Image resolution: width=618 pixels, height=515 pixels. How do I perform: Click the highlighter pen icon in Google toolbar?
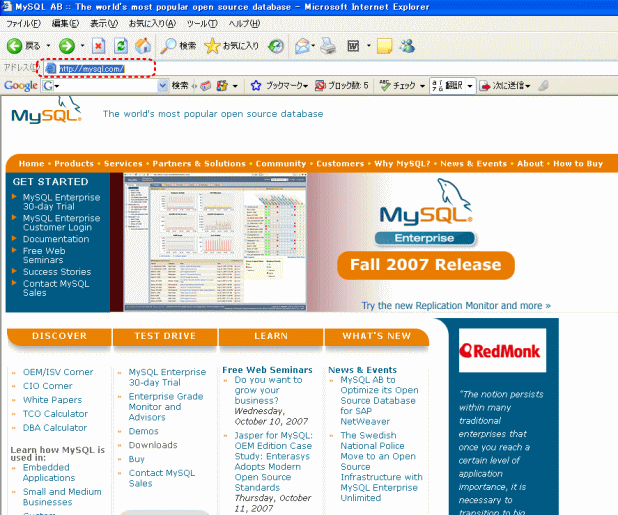[544, 85]
